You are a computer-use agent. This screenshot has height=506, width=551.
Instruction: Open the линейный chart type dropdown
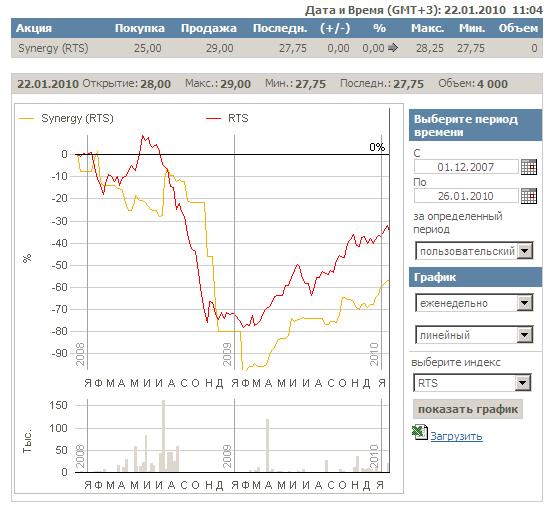click(x=525, y=335)
